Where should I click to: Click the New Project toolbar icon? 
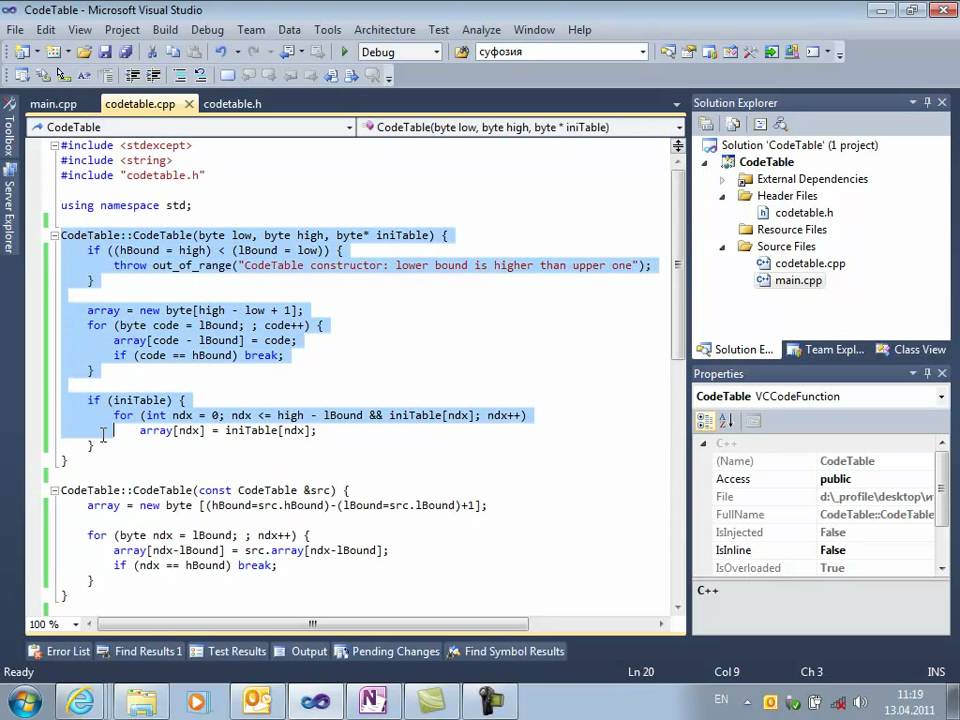[22, 52]
